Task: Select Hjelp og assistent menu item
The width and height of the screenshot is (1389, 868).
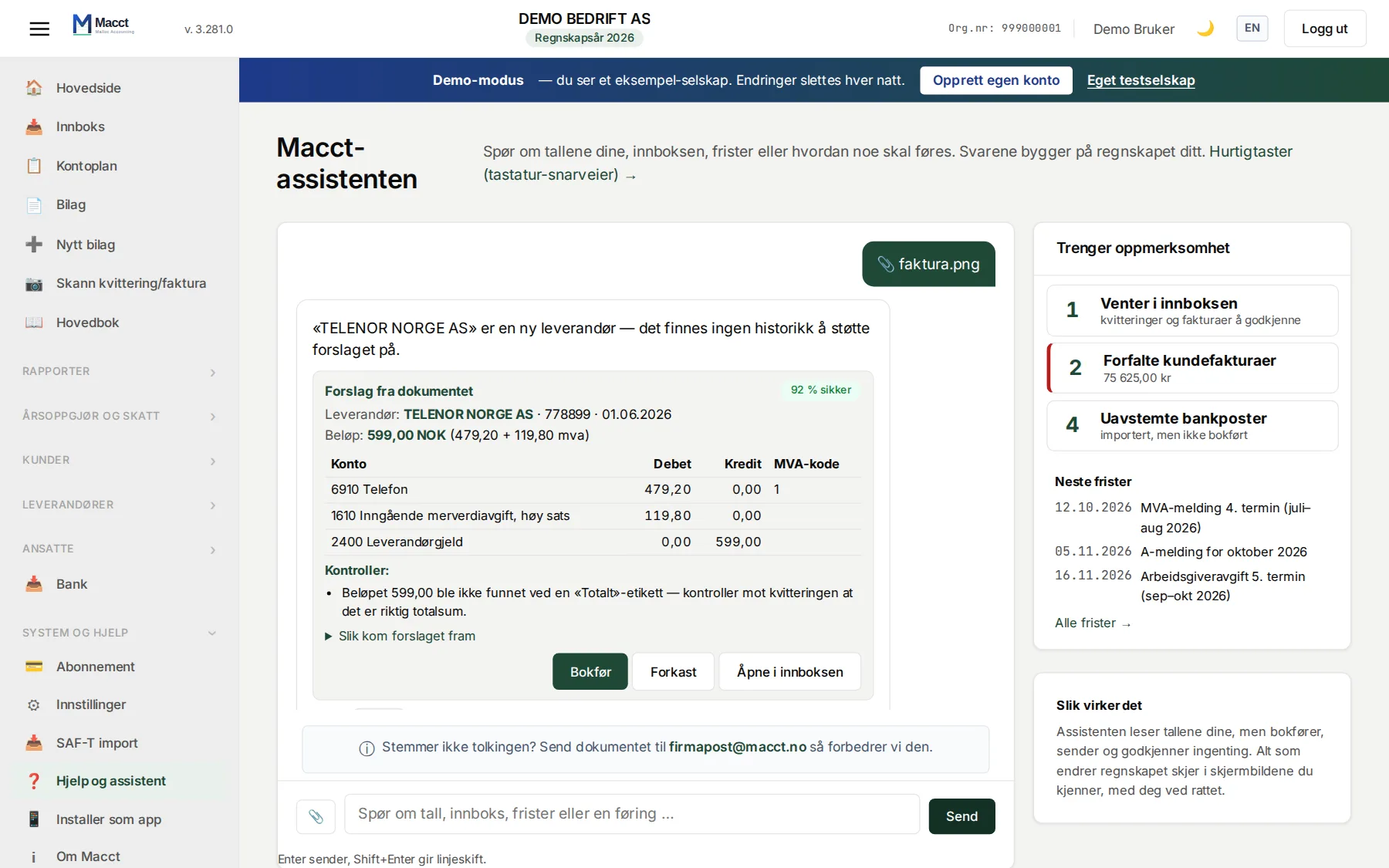Action: pos(120,781)
